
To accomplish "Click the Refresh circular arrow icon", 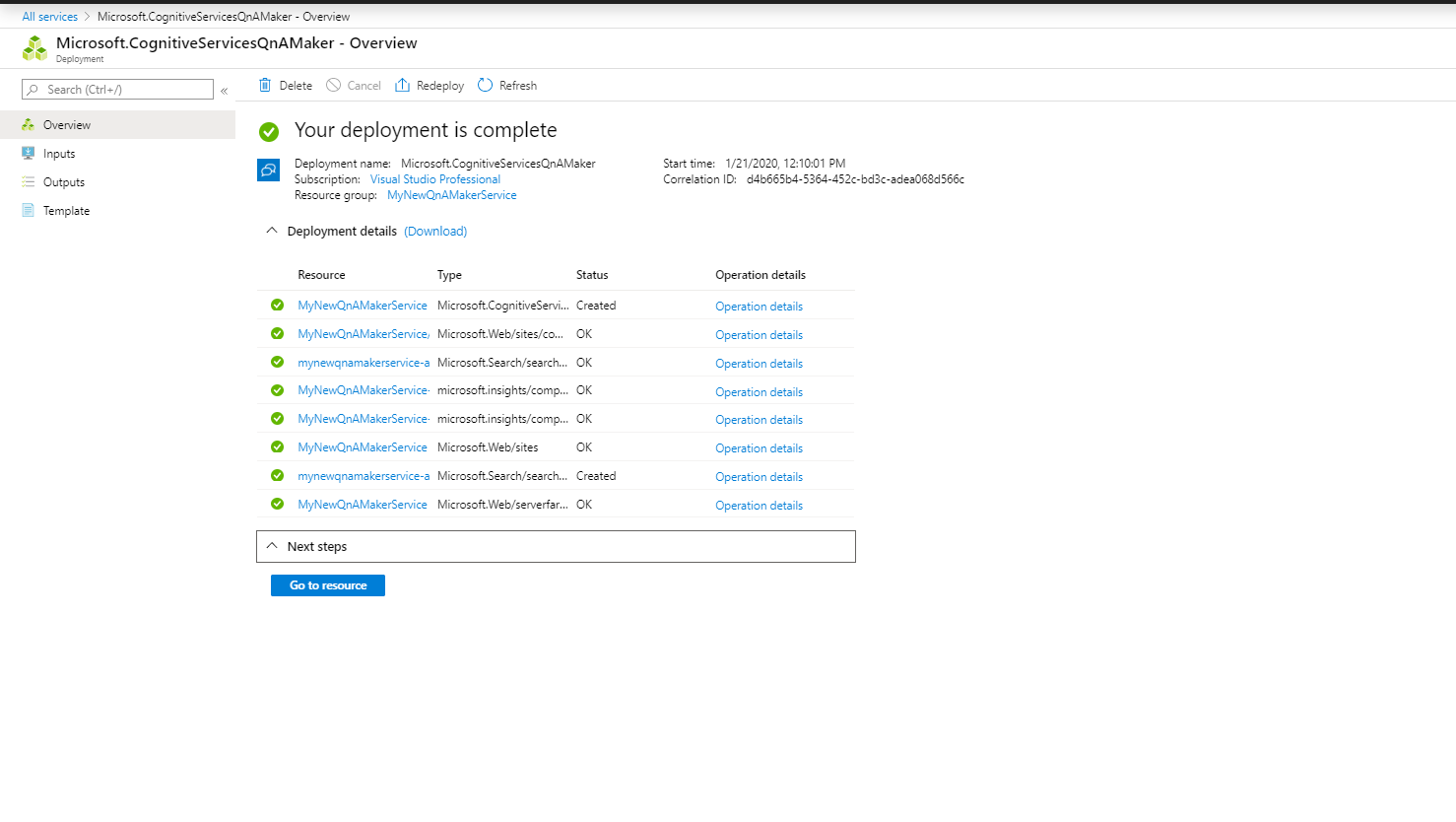I will 485,85.
